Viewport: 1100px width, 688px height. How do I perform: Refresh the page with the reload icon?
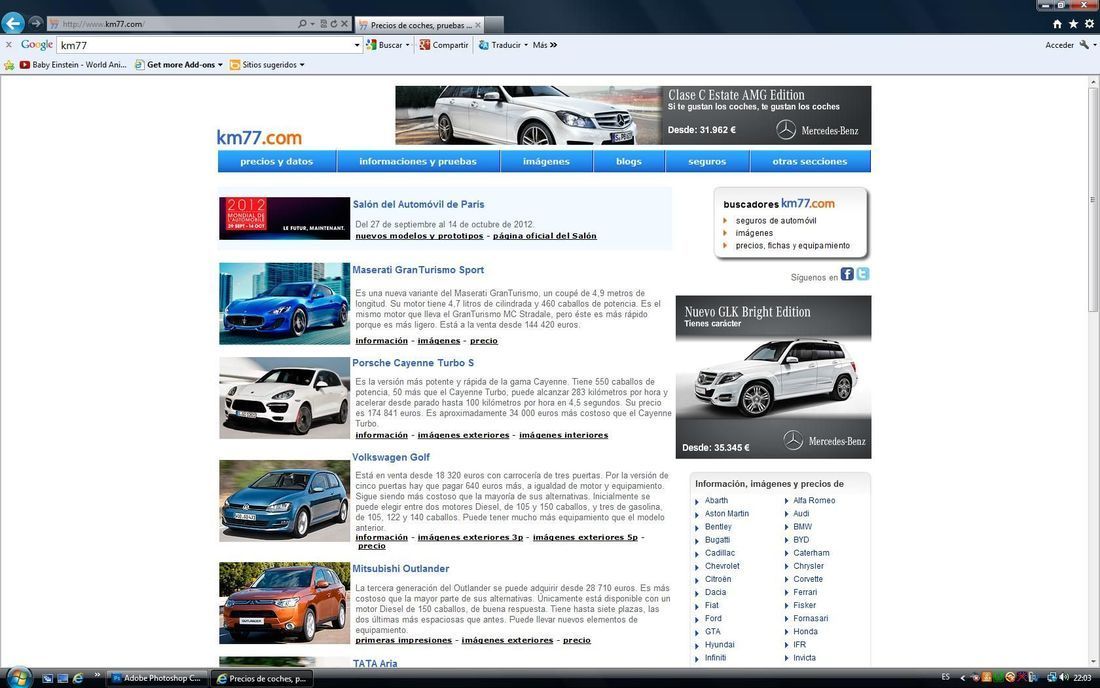tap(334, 24)
